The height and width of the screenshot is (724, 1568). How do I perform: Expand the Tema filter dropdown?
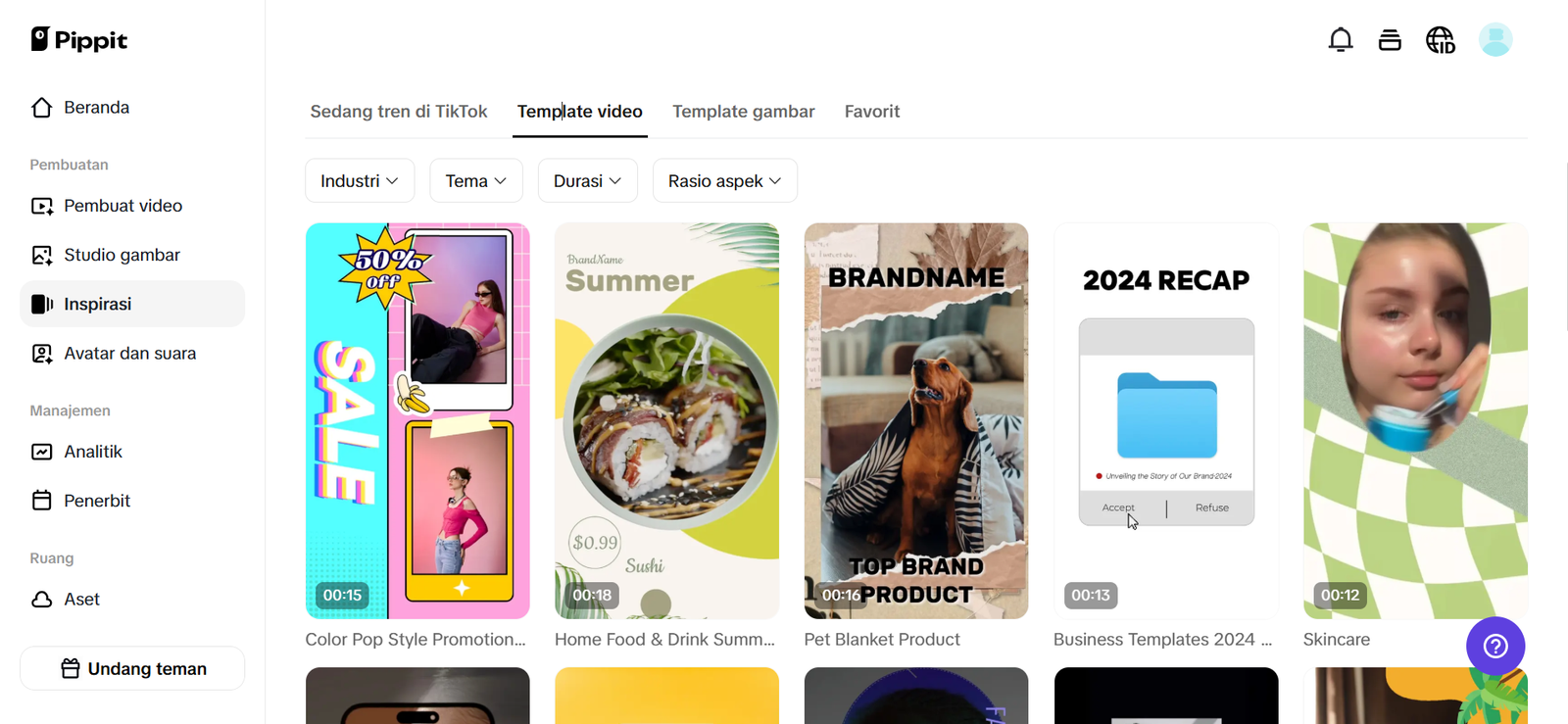click(x=476, y=181)
